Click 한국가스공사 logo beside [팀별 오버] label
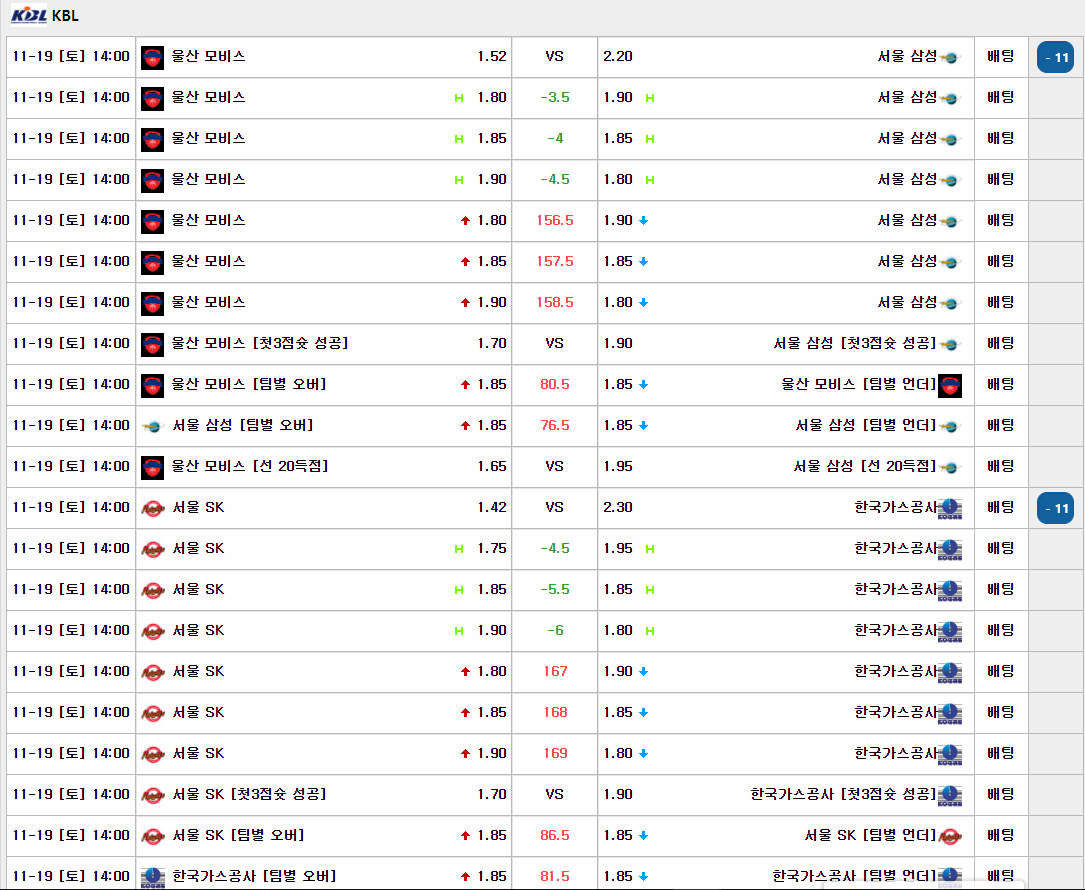 pyautogui.click(x=152, y=876)
